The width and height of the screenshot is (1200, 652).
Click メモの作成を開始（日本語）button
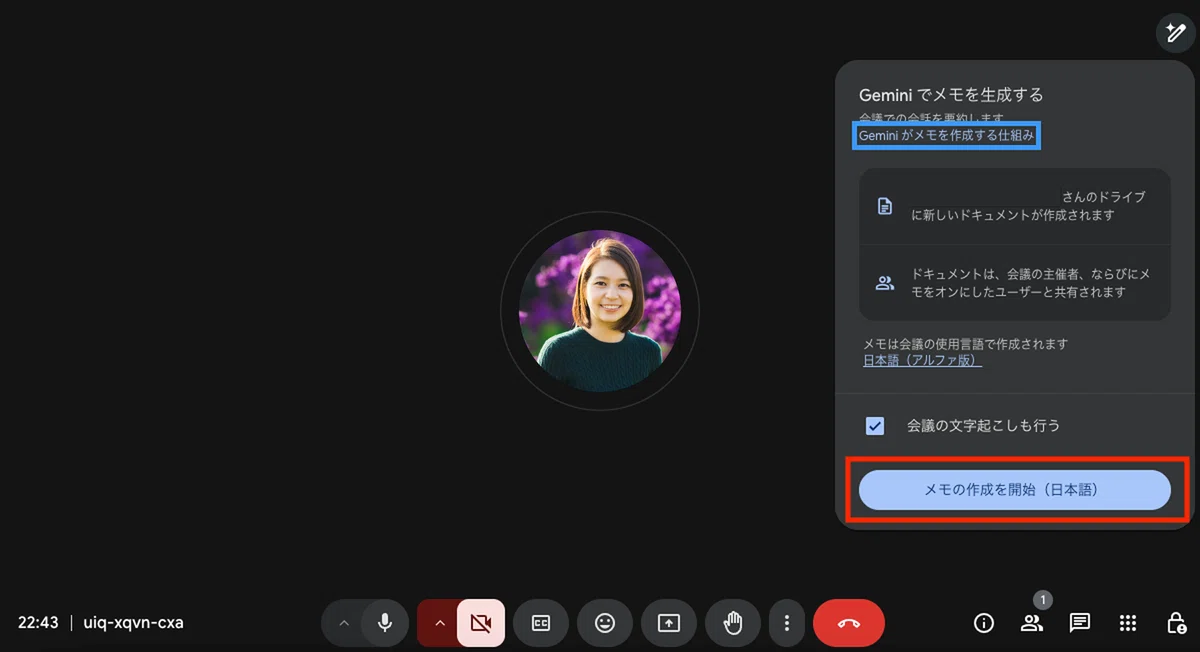pos(1015,490)
